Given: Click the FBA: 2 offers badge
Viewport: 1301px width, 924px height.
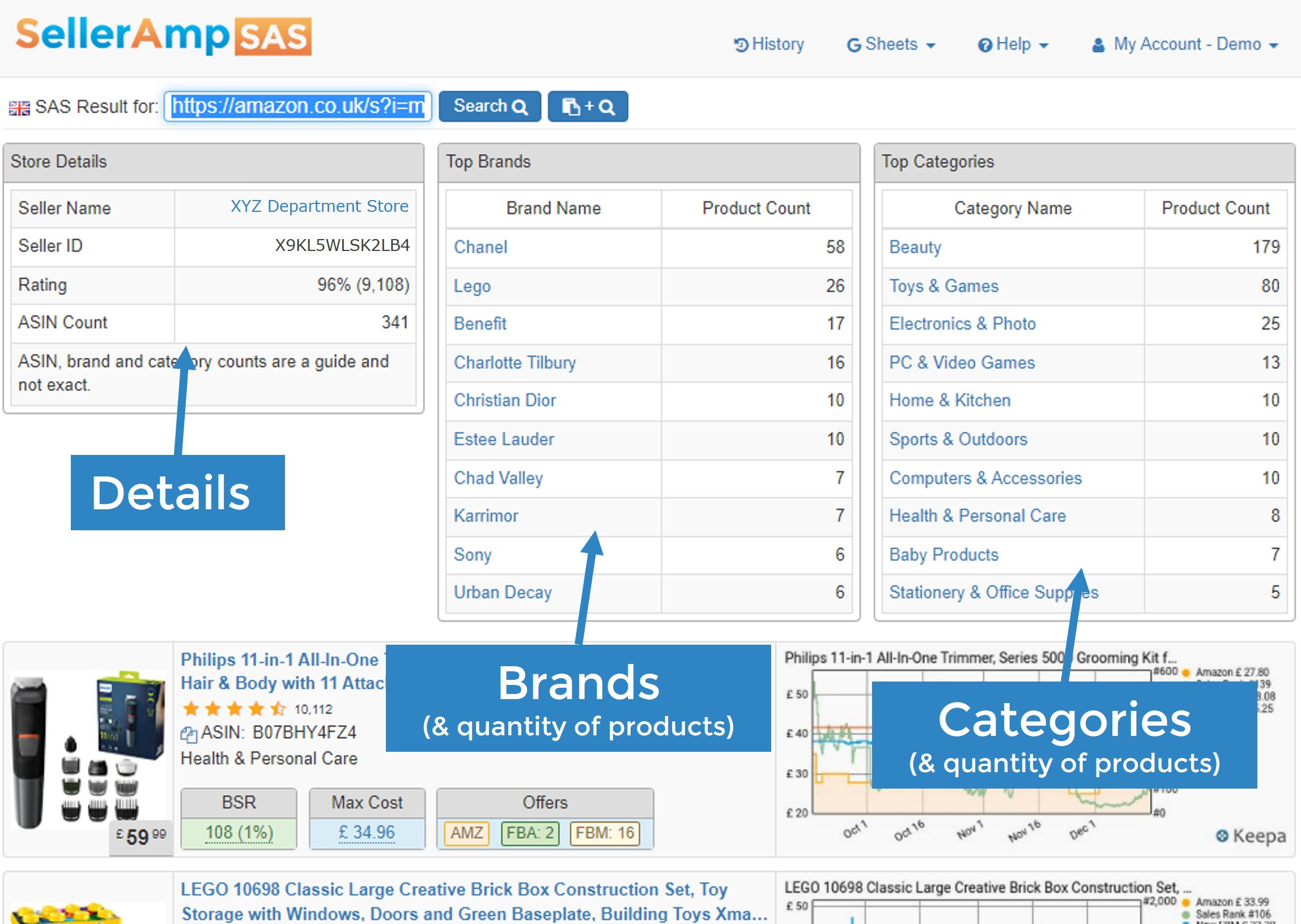Looking at the screenshot, I should click(529, 833).
